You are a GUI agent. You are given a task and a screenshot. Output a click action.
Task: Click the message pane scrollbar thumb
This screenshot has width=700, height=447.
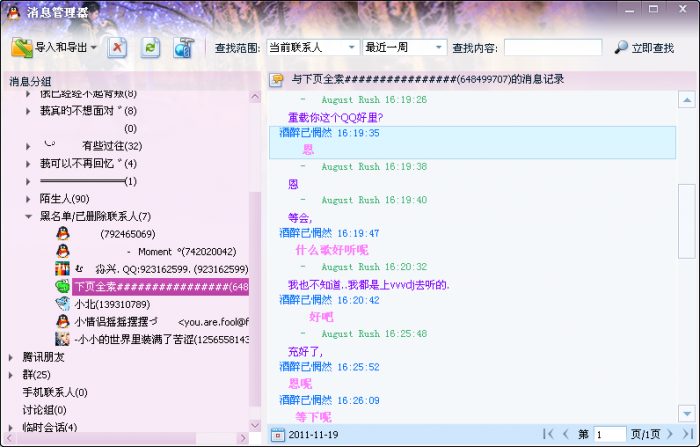[687, 221]
